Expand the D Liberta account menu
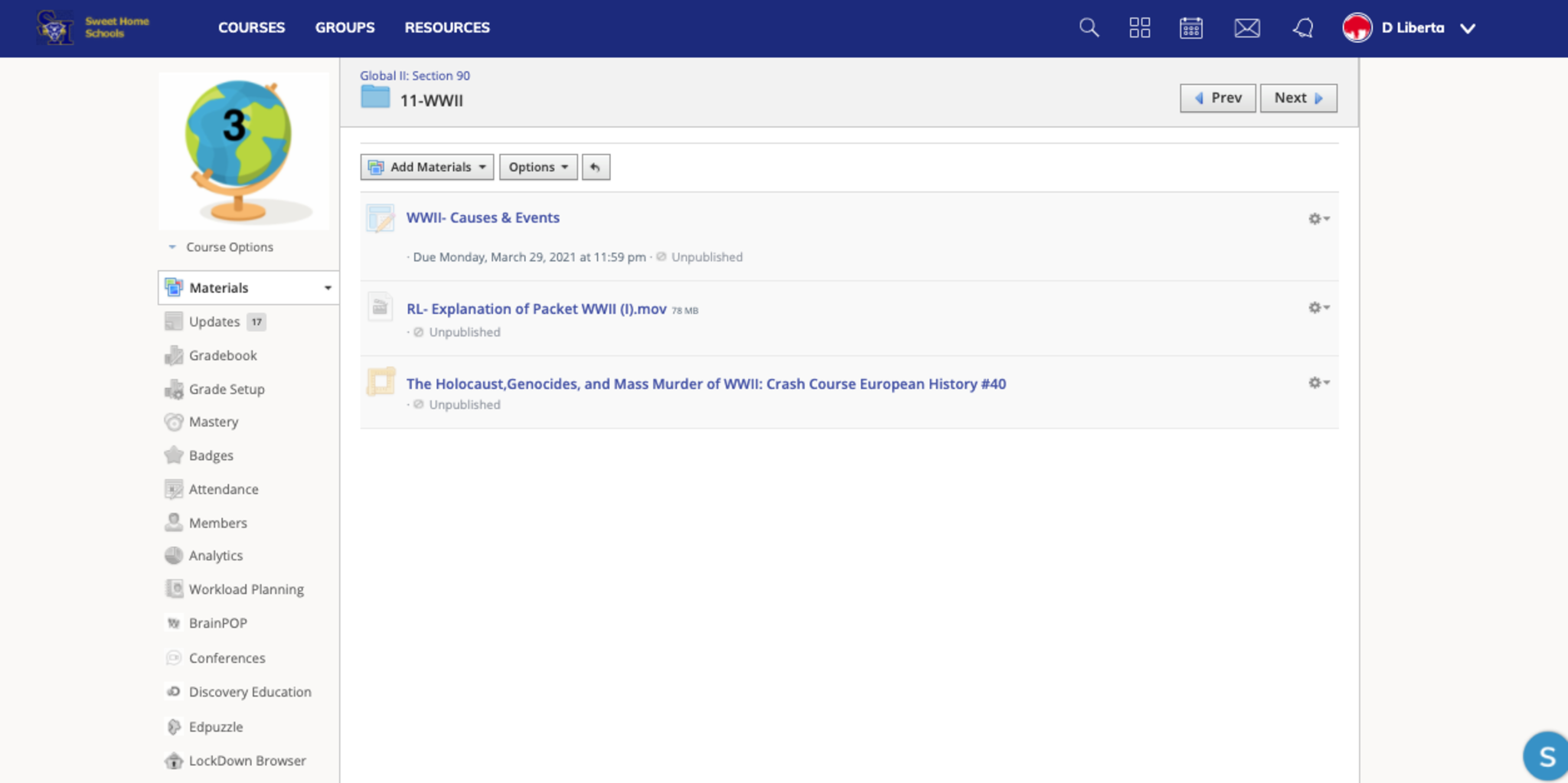The height and width of the screenshot is (783, 1568). (1467, 28)
